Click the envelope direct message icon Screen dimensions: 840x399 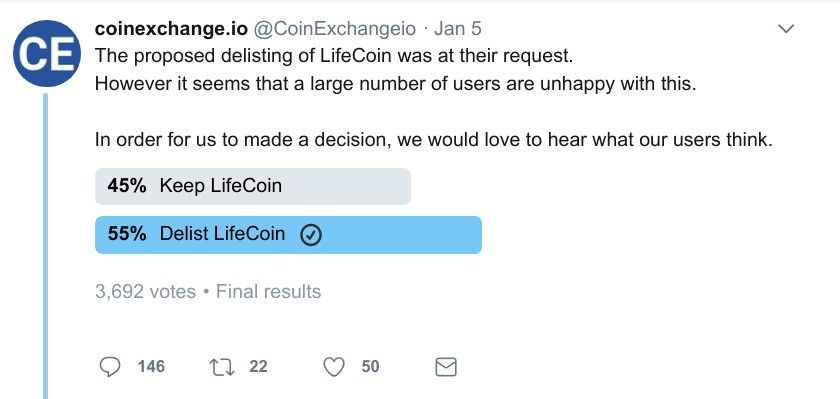[446, 367]
